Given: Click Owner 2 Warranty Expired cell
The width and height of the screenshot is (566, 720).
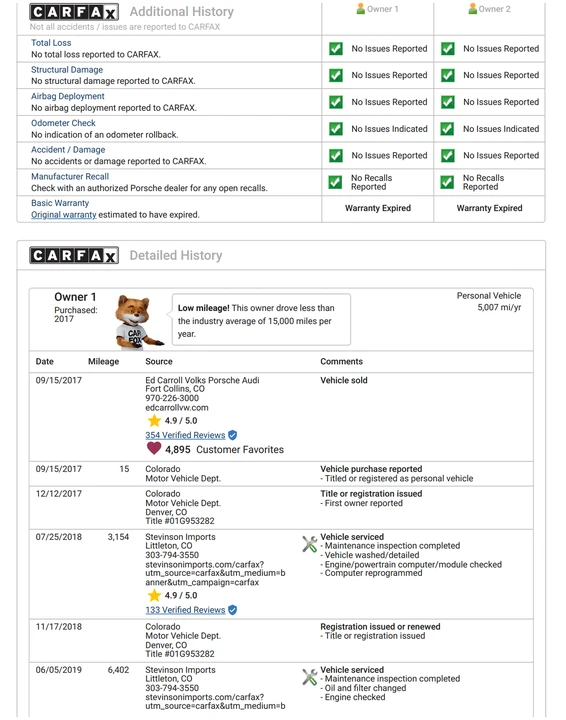Looking at the screenshot, I should click(489, 208).
